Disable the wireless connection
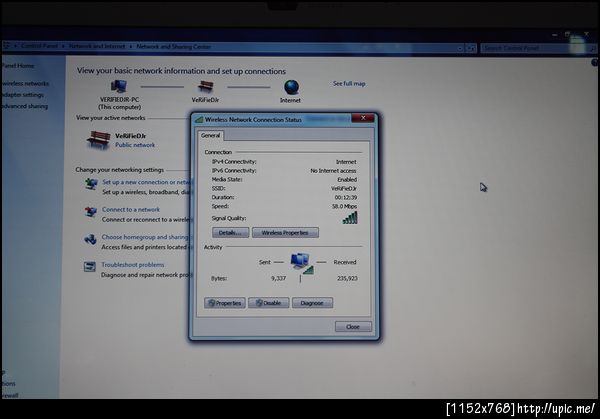This screenshot has height=419, width=600. point(269,303)
